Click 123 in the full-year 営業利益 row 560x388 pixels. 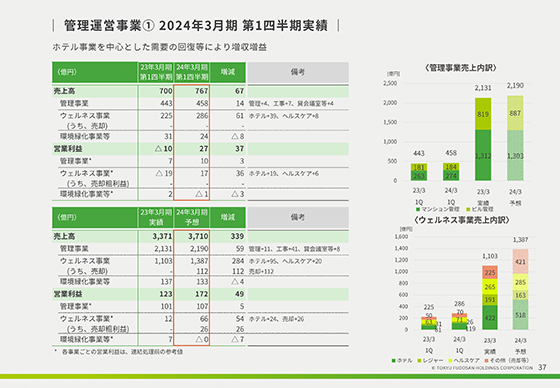166,294
